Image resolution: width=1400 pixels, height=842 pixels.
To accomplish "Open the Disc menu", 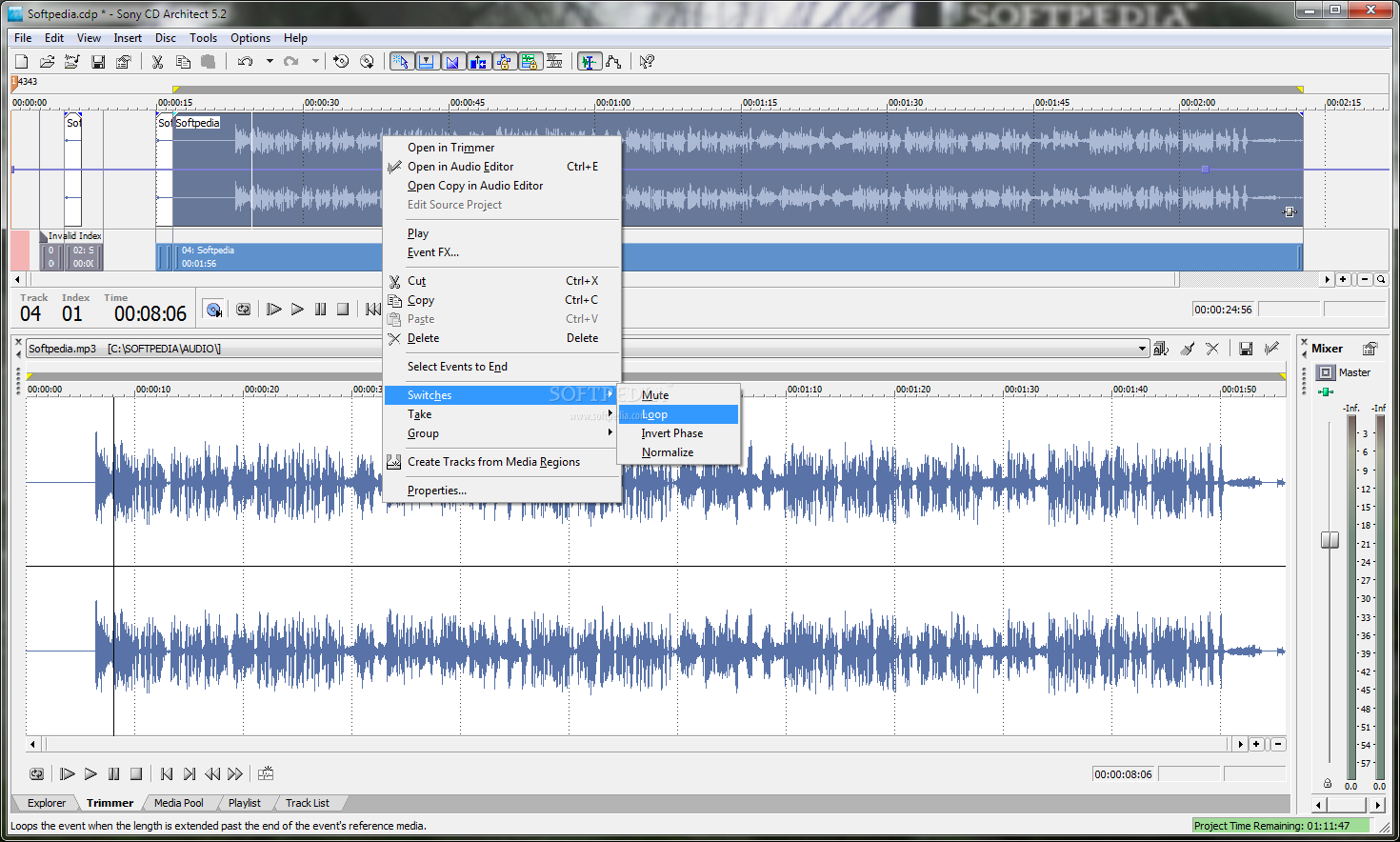I will [x=166, y=38].
